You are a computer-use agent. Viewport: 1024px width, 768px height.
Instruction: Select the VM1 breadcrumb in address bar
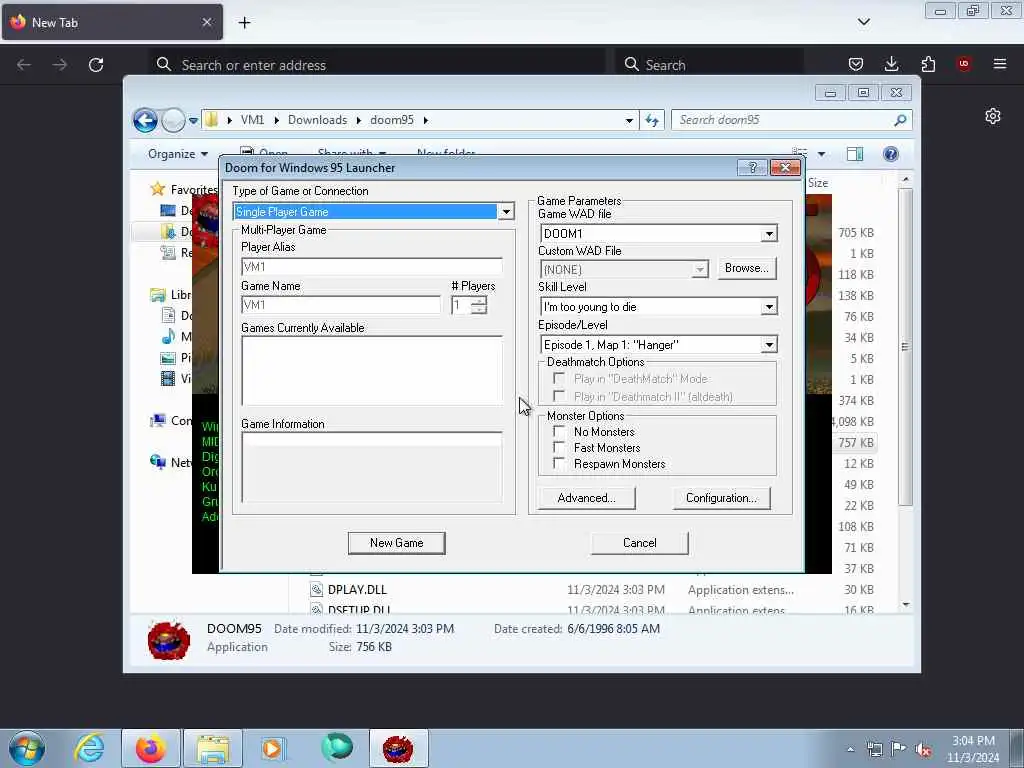point(252,120)
